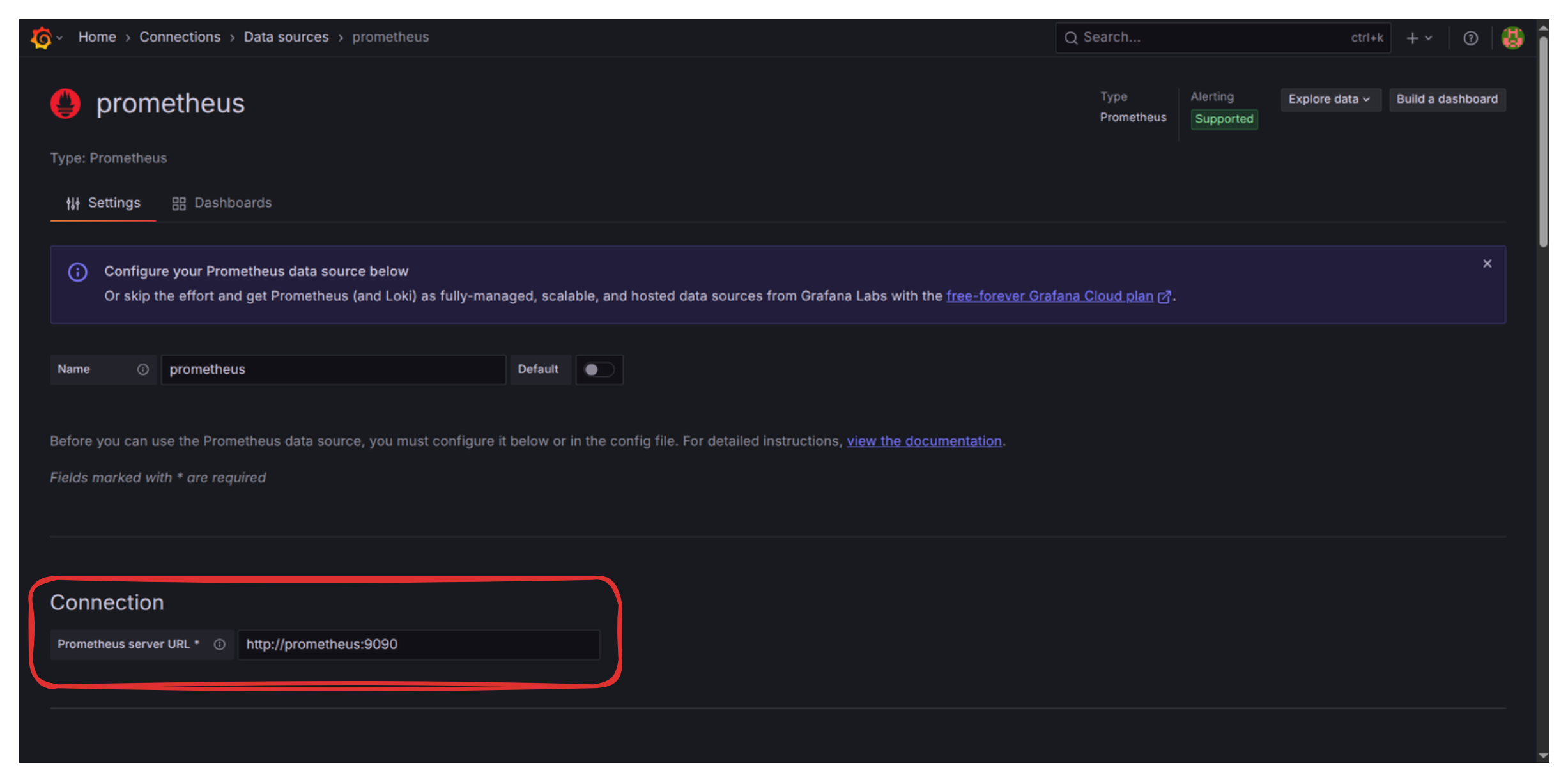The height and width of the screenshot is (782, 1568).
Task: Click inside the Prometheus server URL input field
Action: coord(419,644)
